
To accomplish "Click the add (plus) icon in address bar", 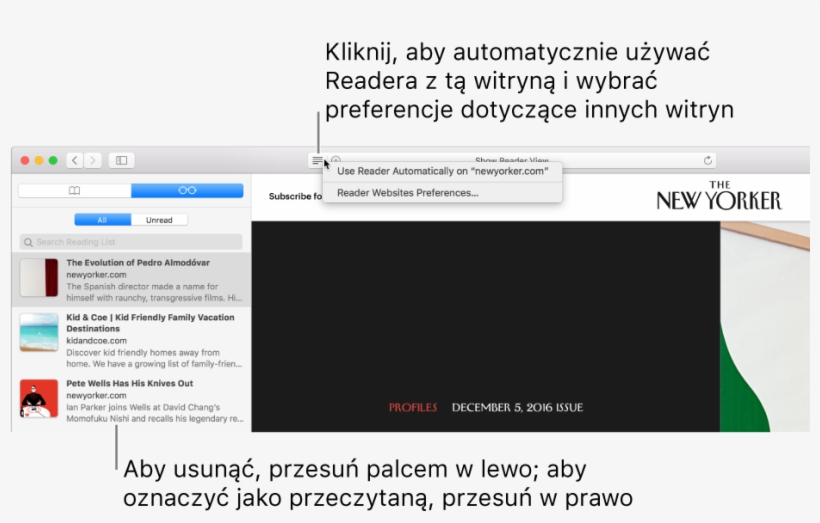I will click(336, 160).
